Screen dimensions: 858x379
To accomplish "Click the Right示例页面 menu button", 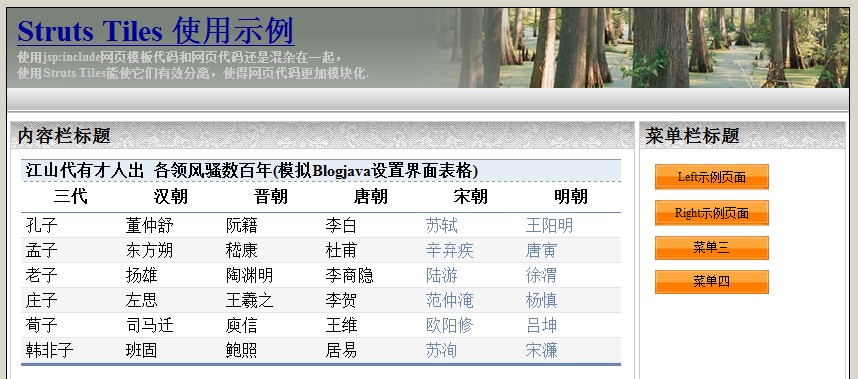I will (711, 213).
